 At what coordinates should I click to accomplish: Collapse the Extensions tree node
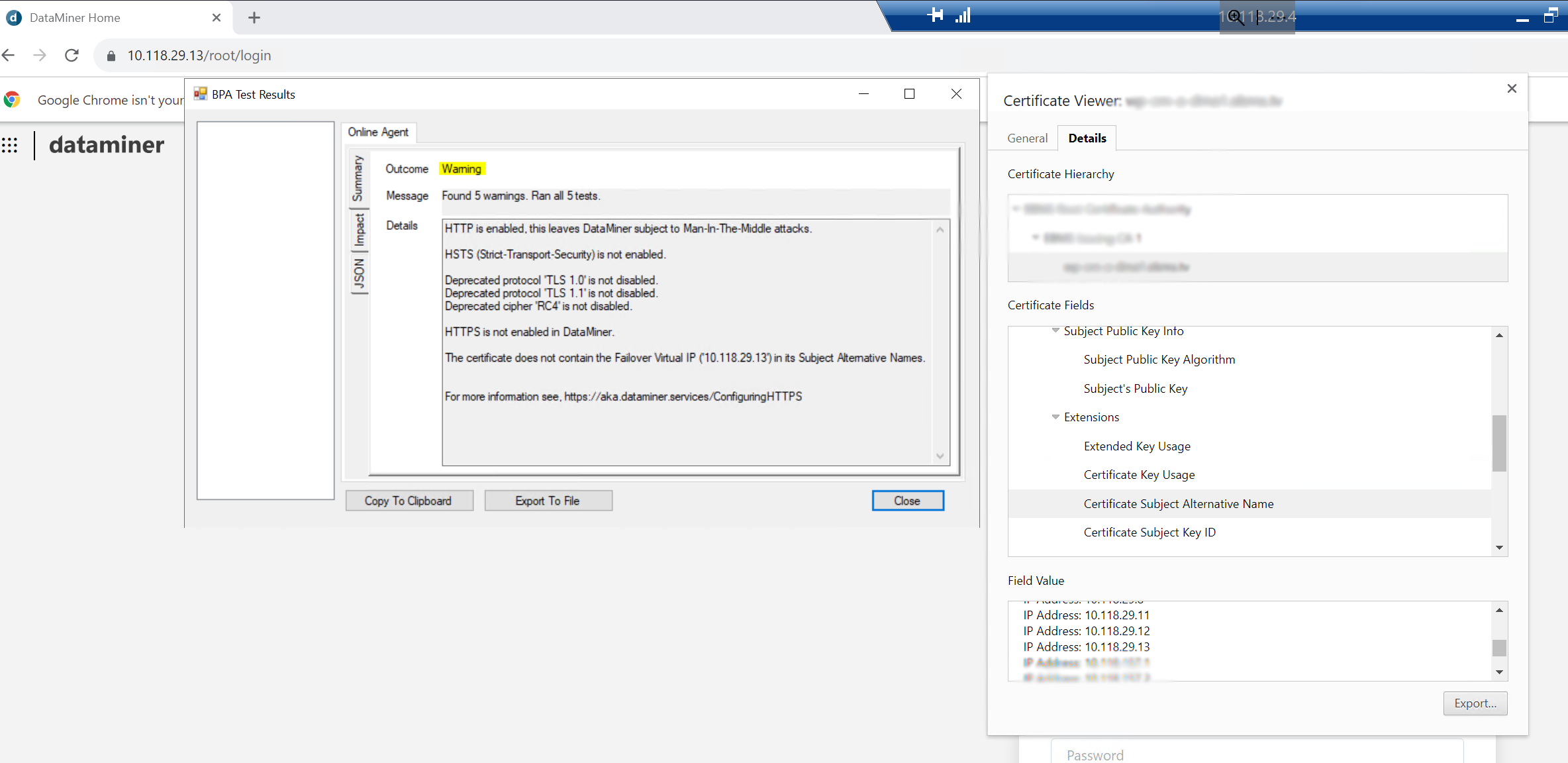pyautogui.click(x=1055, y=417)
